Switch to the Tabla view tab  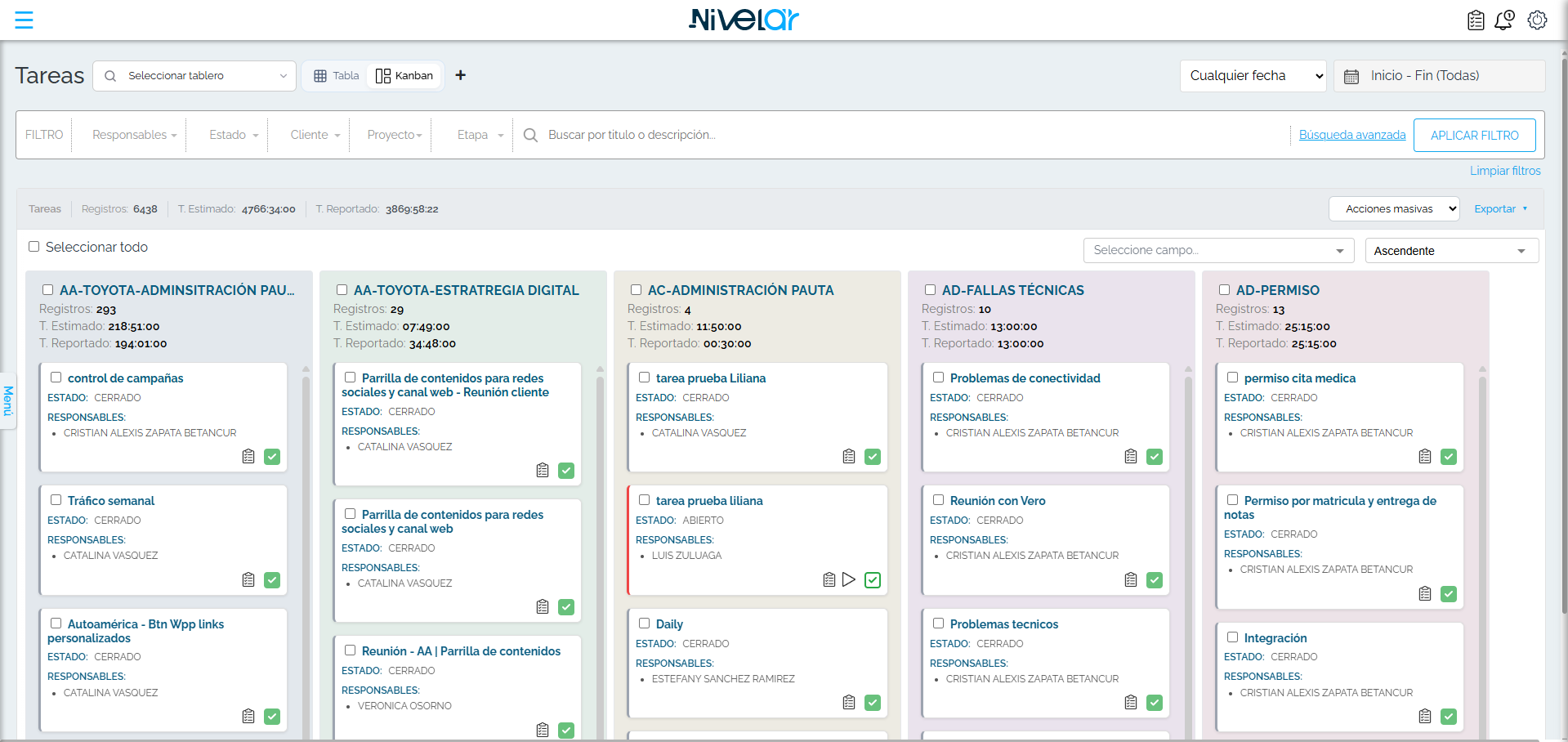(x=337, y=76)
